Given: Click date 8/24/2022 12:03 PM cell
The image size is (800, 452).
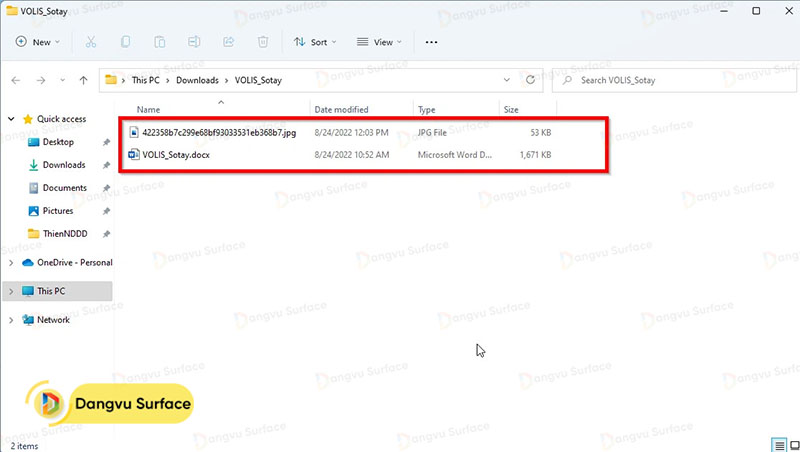Looking at the screenshot, I should click(352, 133).
